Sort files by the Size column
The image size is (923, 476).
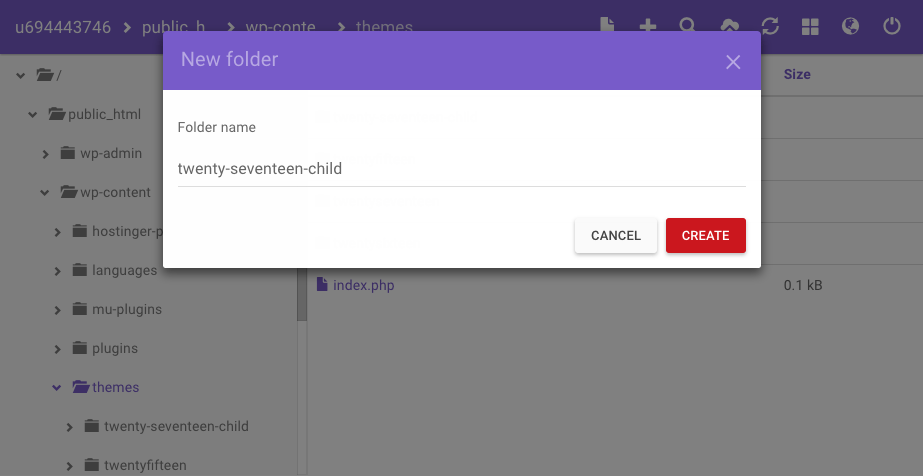coord(797,75)
